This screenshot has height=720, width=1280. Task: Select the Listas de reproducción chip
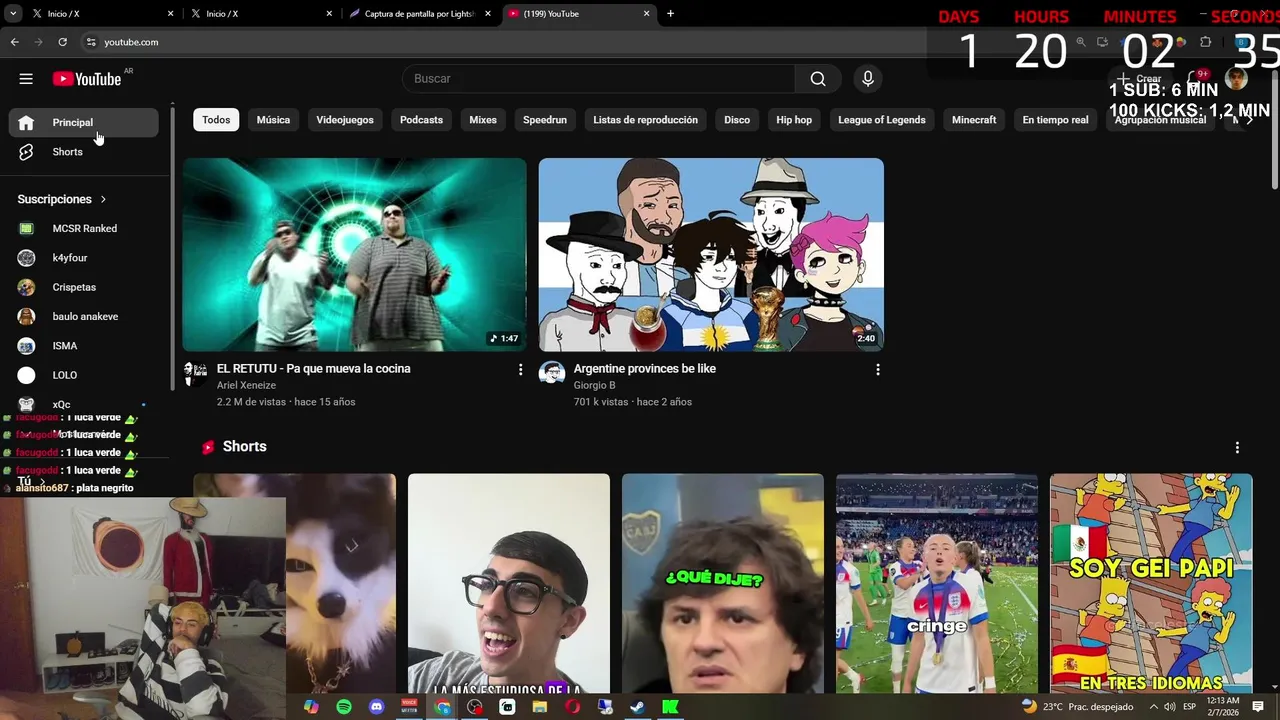645,120
